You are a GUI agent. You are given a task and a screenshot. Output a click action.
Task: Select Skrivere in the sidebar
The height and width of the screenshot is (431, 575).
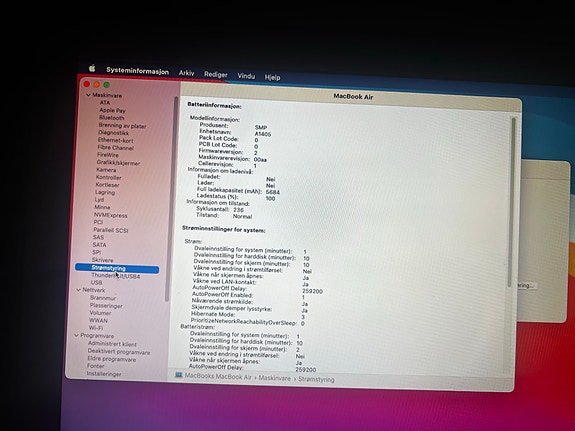click(102, 260)
